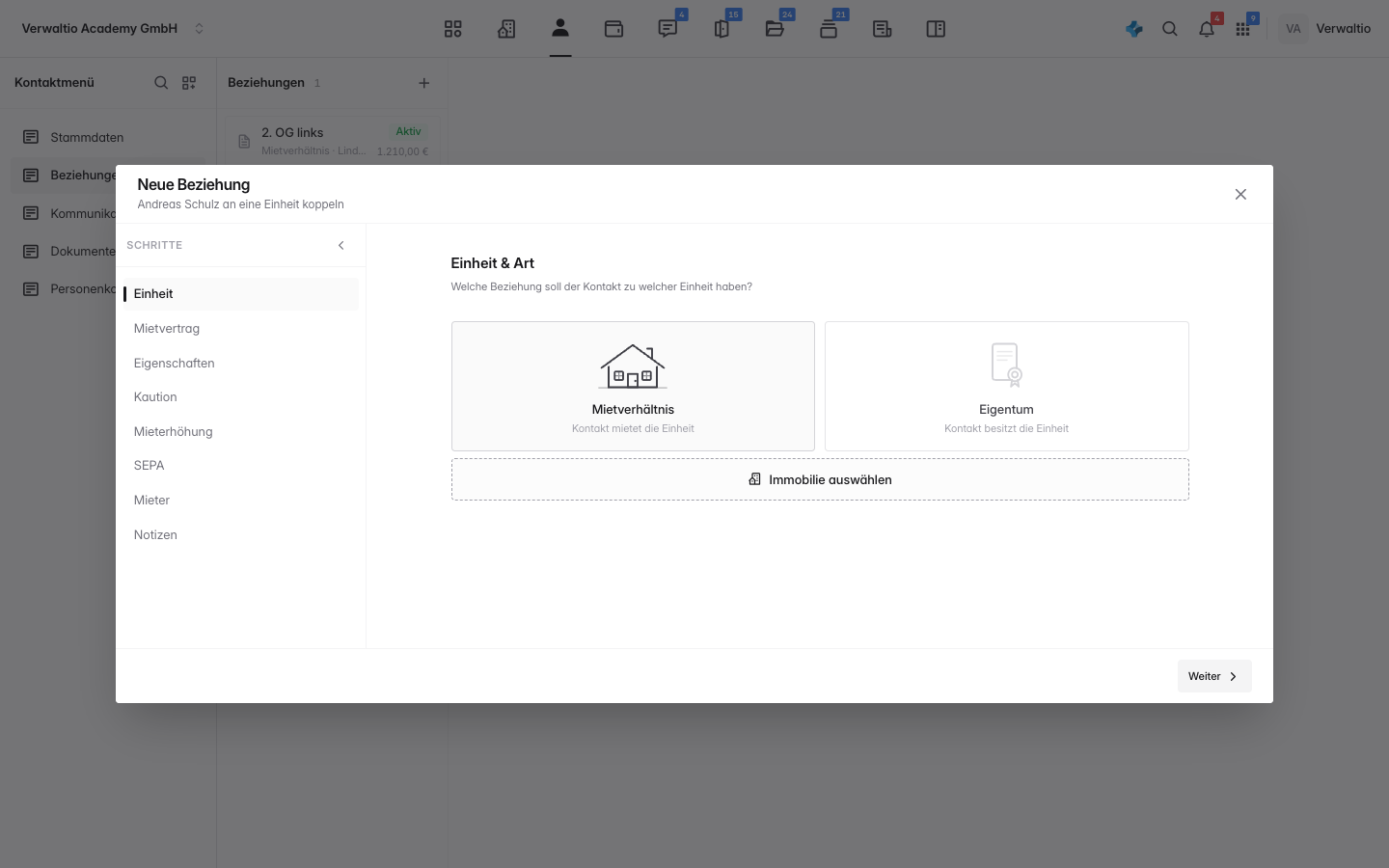Open the contacts person icon in top navigation
Viewport: 1389px width, 868px height.
tap(560, 28)
